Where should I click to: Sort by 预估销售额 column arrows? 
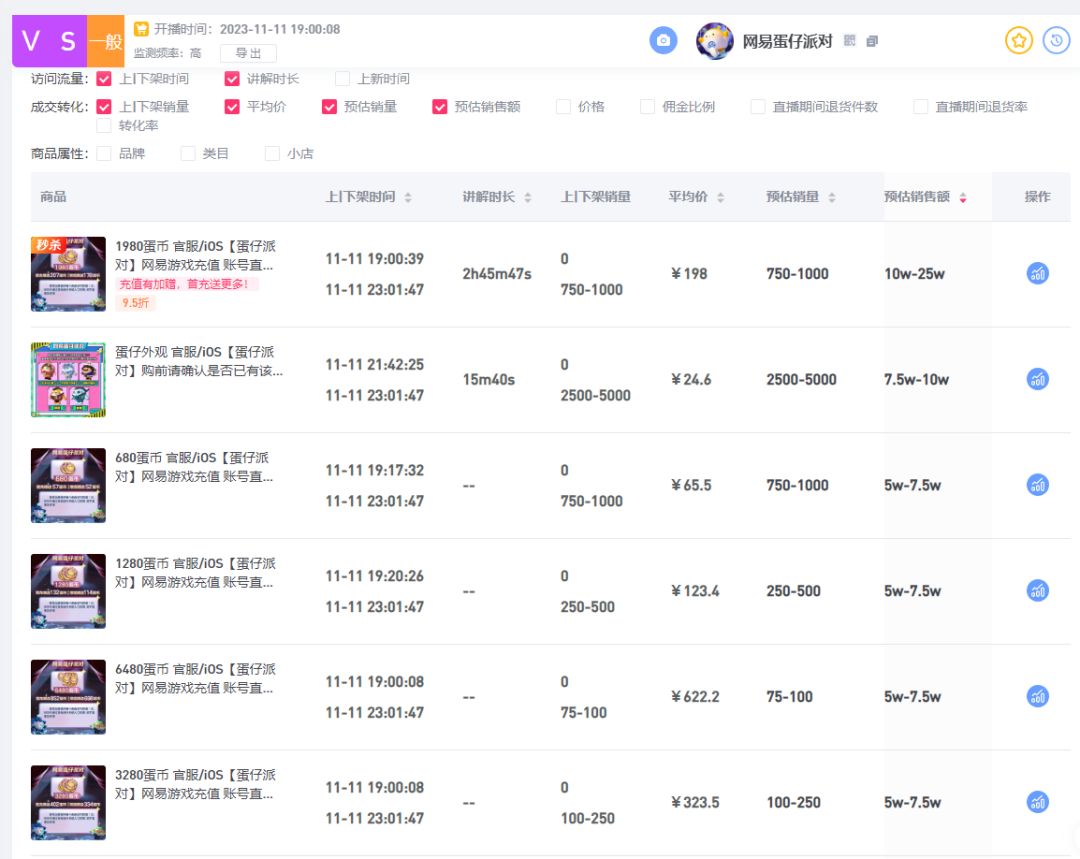point(963,198)
